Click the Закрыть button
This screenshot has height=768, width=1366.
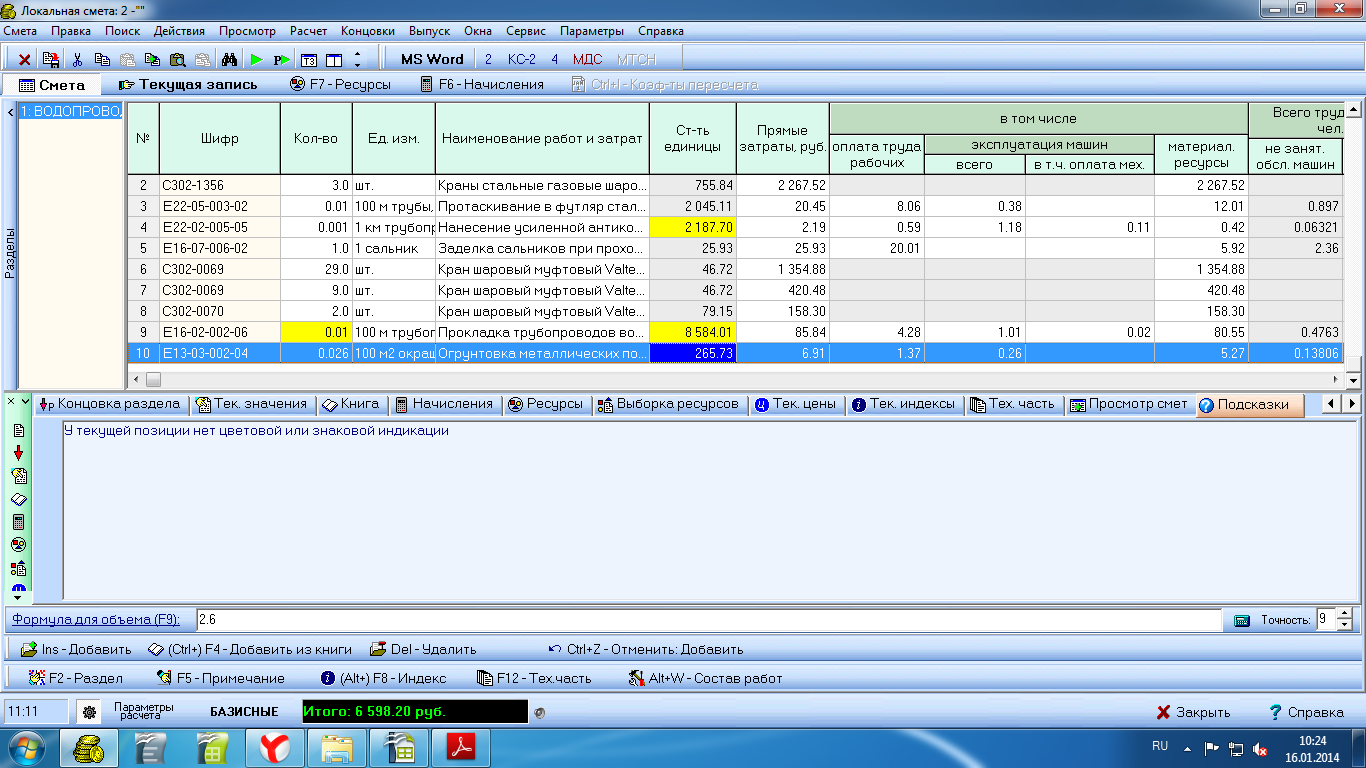1193,712
